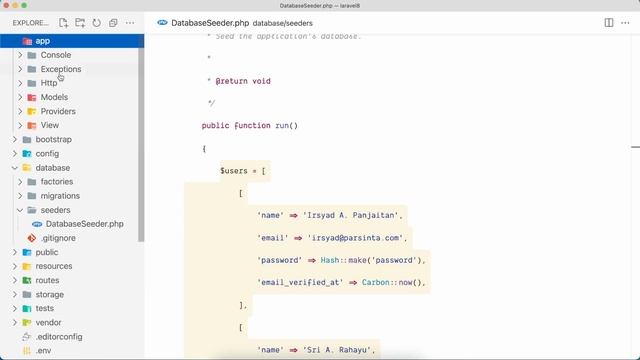Open Explorer more actions menu

click(x=130, y=23)
